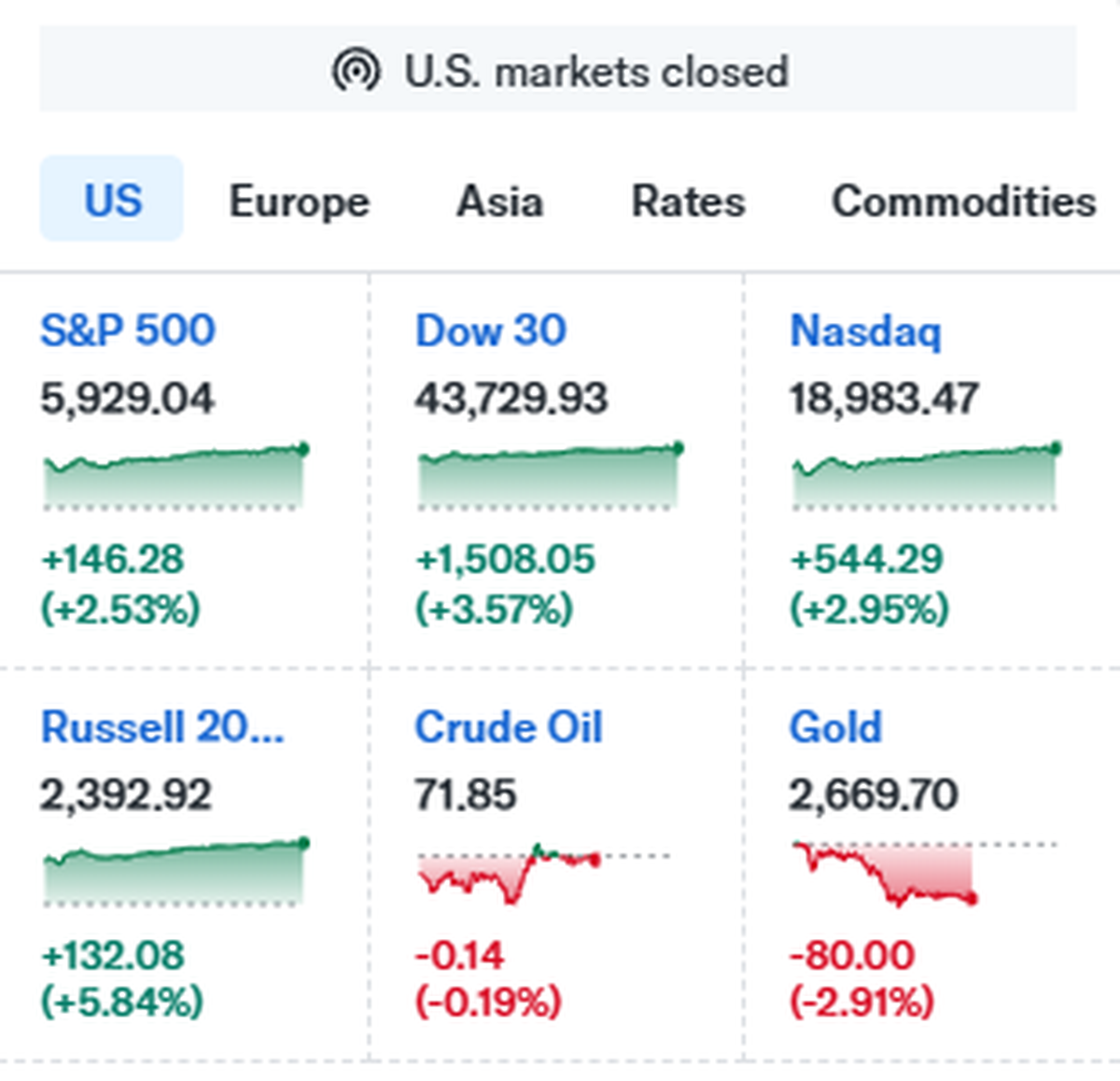Open the Gold quote link

coord(835,727)
